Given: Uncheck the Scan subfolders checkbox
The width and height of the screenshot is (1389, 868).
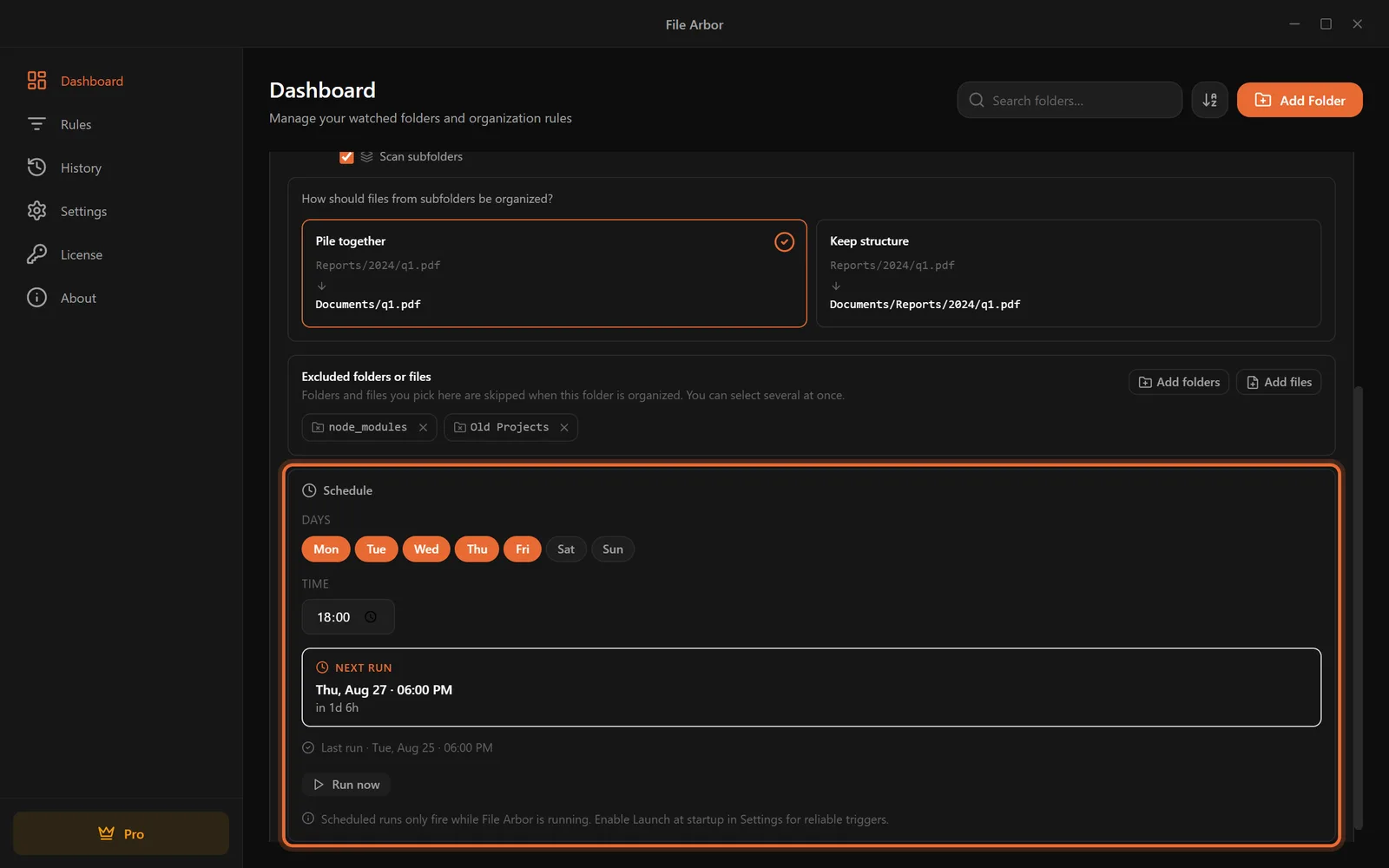Looking at the screenshot, I should click(x=346, y=157).
